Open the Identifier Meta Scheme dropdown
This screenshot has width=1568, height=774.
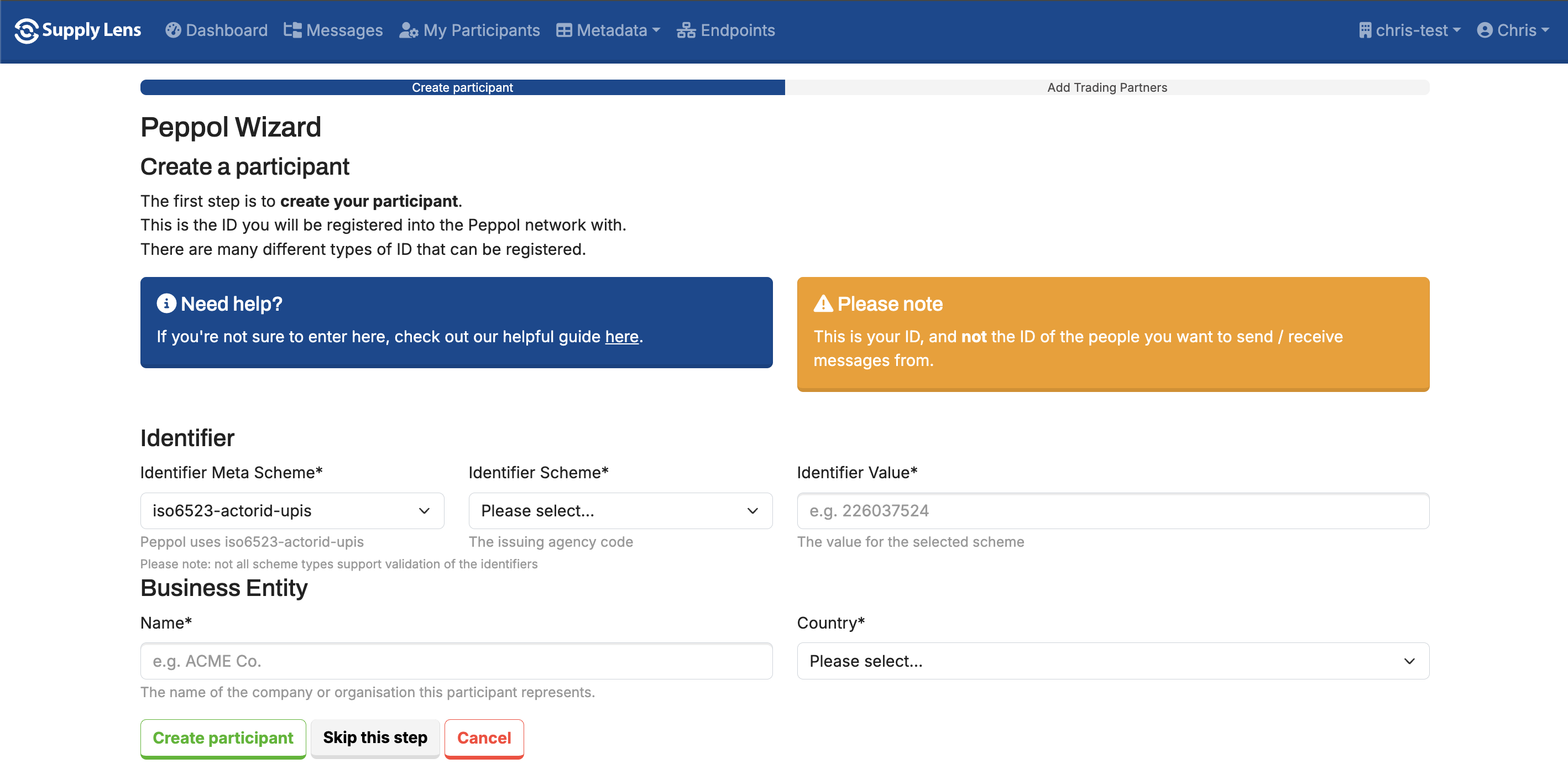tap(292, 510)
